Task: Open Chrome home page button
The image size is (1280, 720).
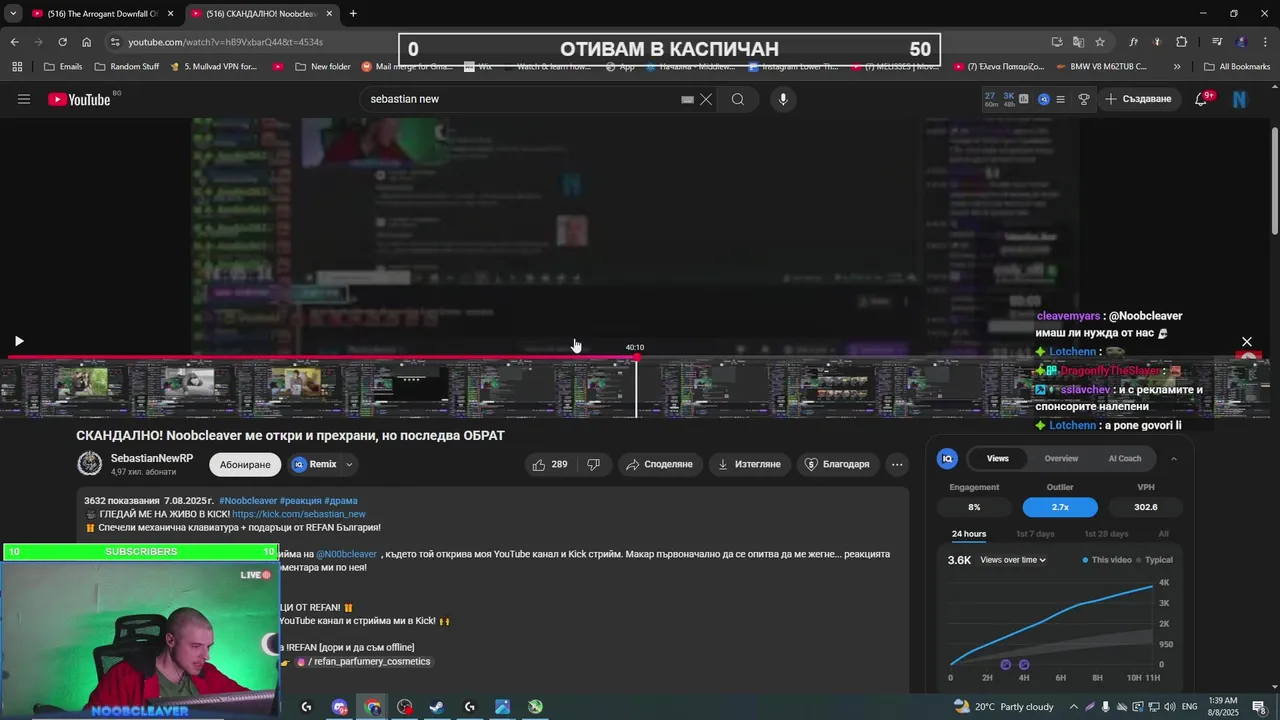Action: 87,42
